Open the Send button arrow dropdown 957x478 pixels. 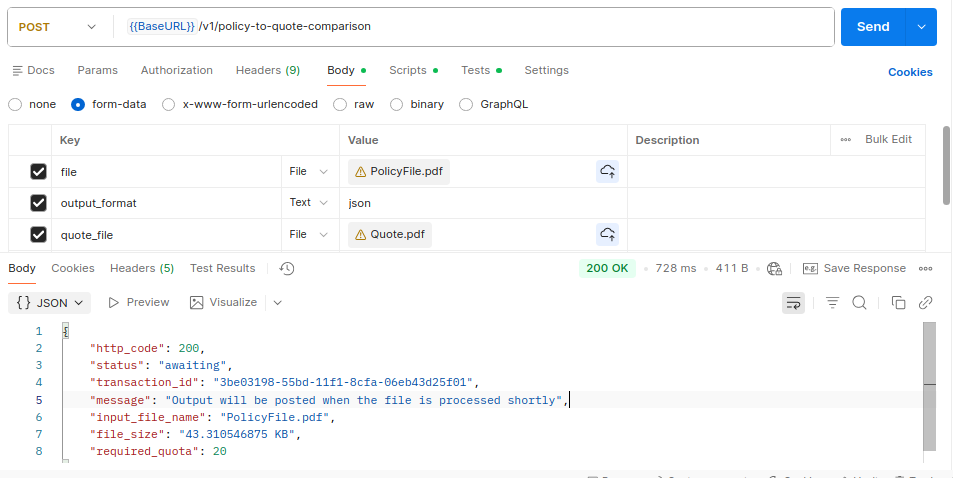coord(922,27)
